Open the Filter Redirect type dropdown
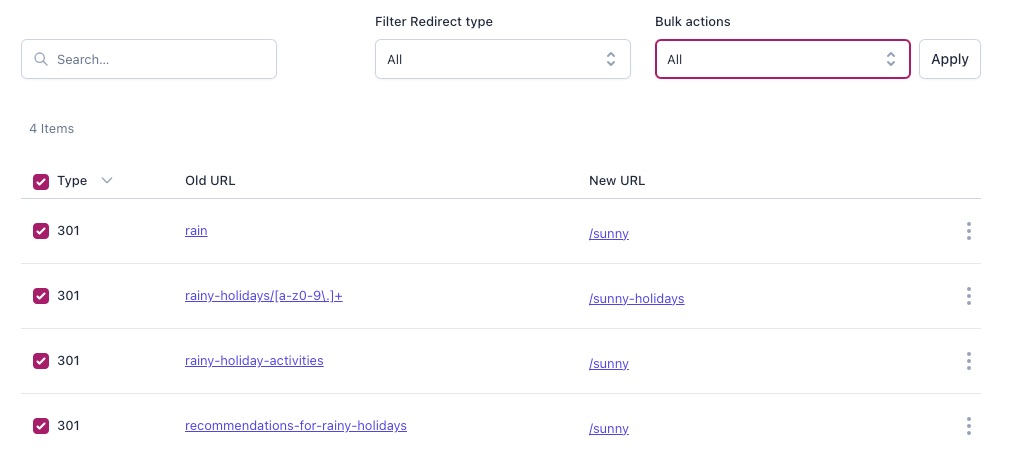1010x460 pixels. (502, 59)
